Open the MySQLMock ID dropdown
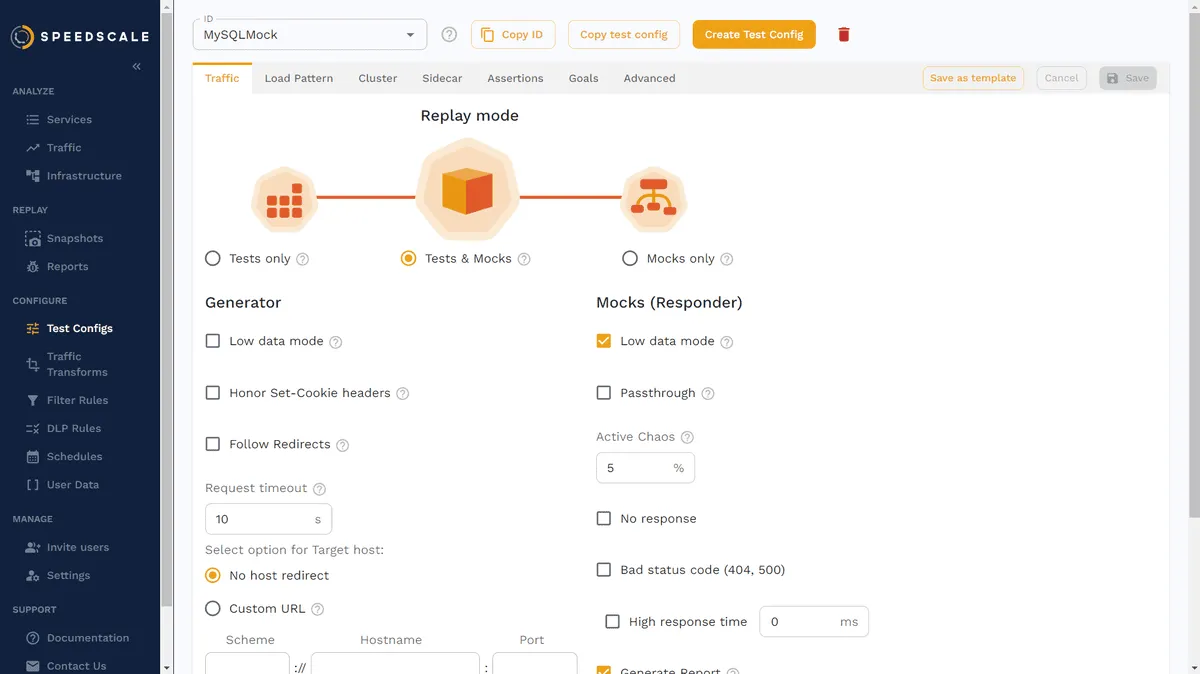Screen dimensions: 1200x674 point(309,35)
